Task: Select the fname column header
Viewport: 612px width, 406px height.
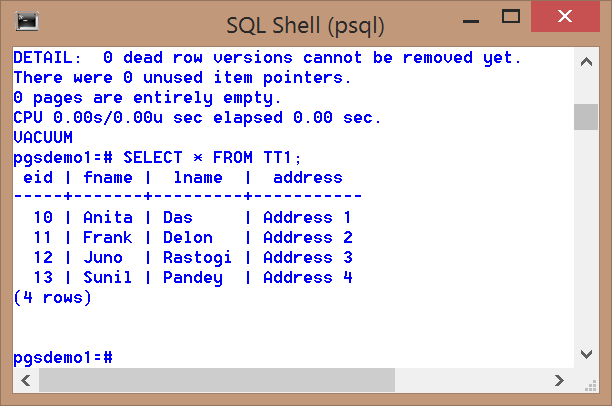Action: pyautogui.click(x=107, y=178)
